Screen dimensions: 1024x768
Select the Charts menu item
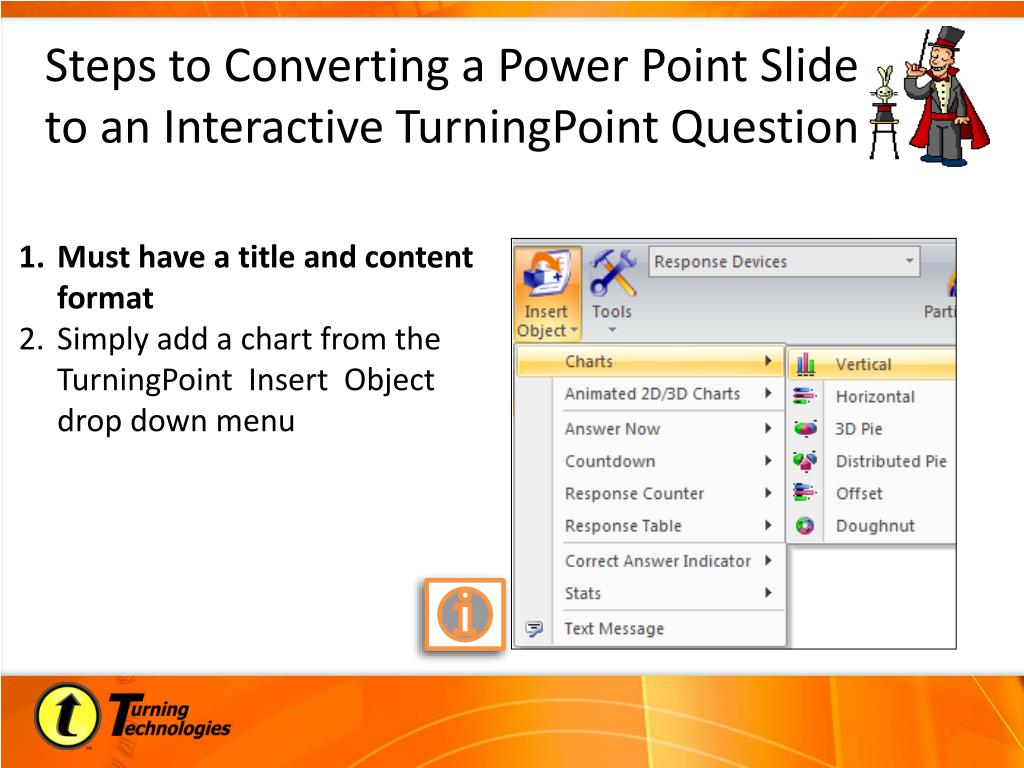(650, 361)
